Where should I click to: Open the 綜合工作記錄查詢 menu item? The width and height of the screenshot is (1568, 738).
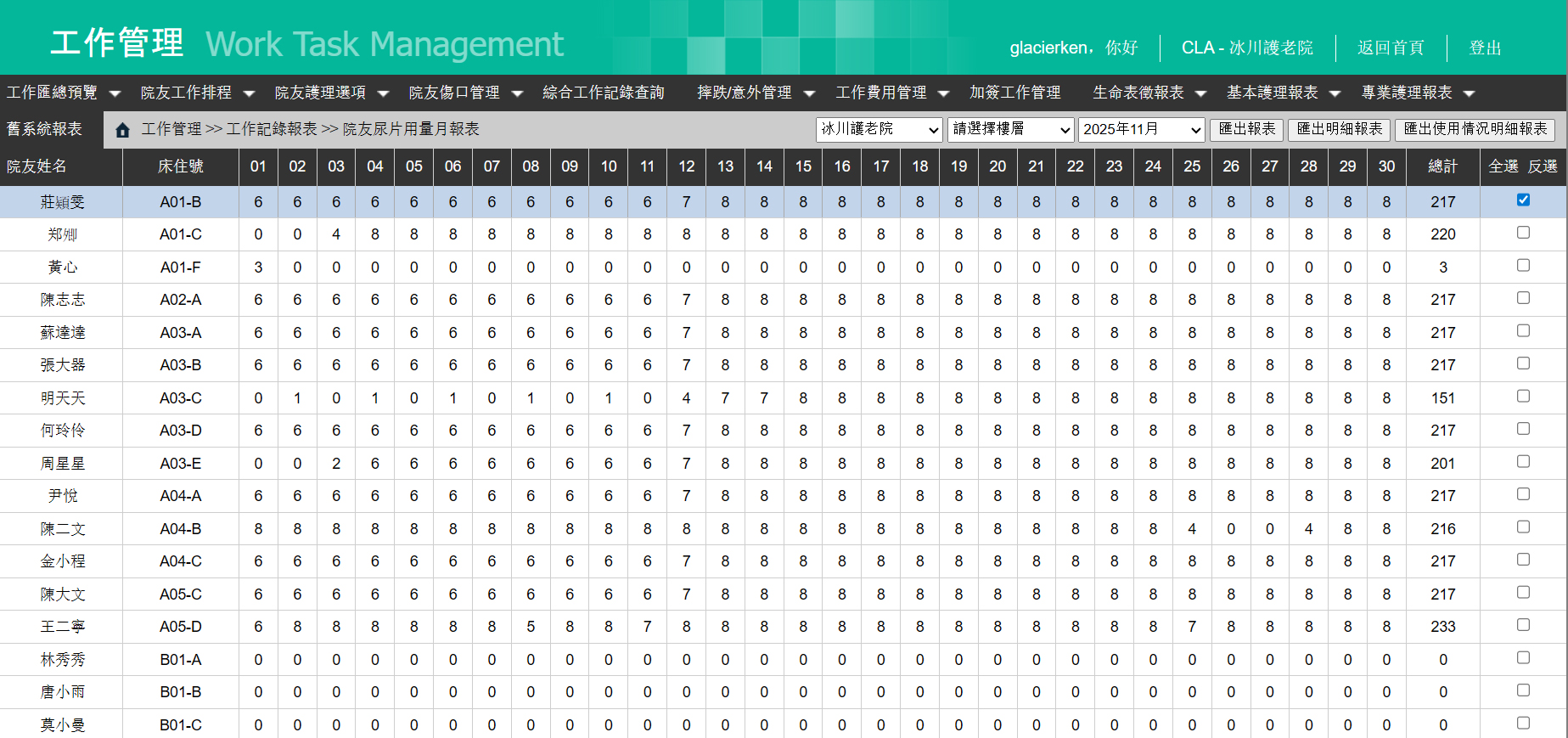pyautogui.click(x=603, y=93)
